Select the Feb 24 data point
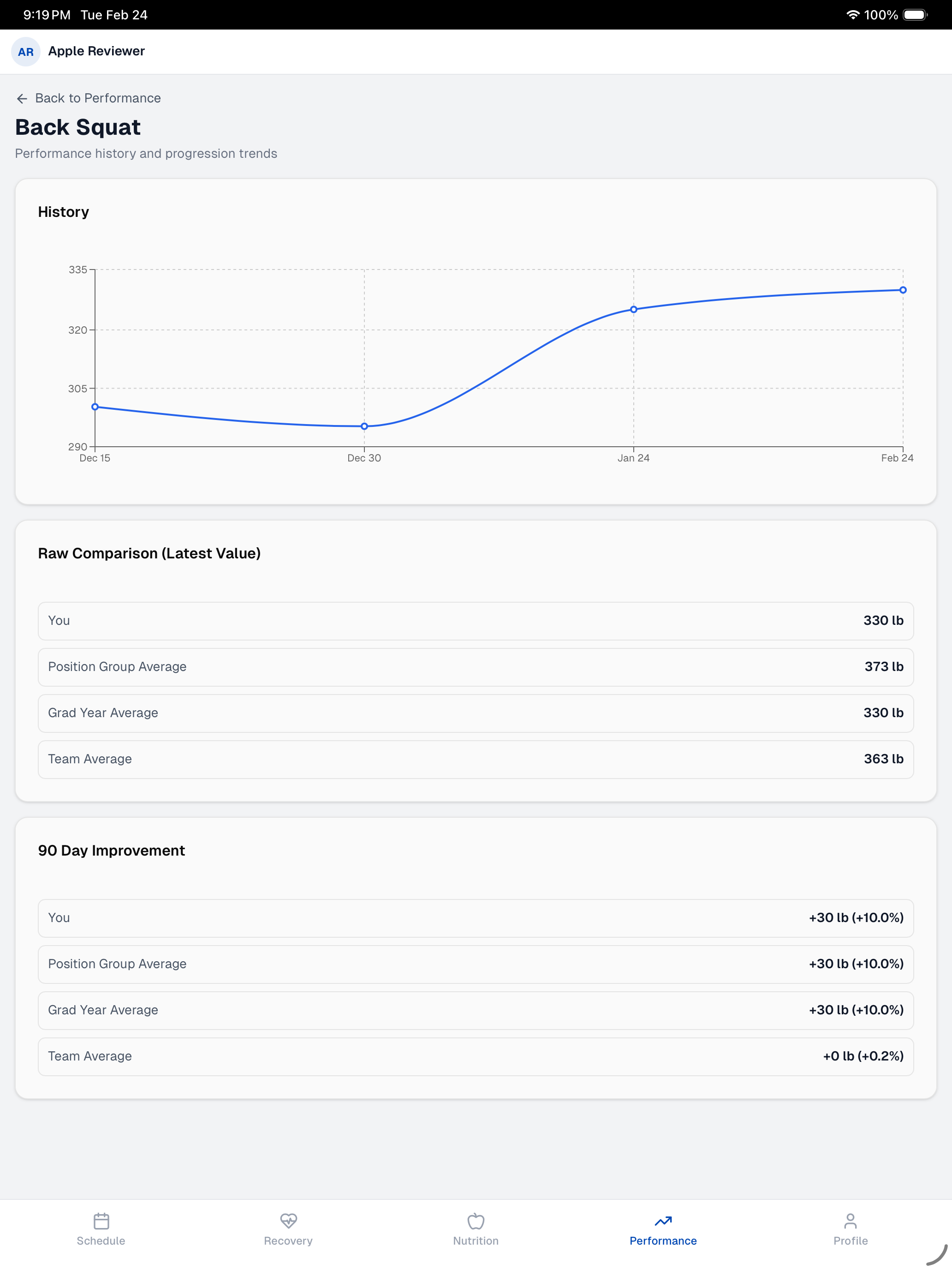The image size is (952, 1270). (x=903, y=290)
